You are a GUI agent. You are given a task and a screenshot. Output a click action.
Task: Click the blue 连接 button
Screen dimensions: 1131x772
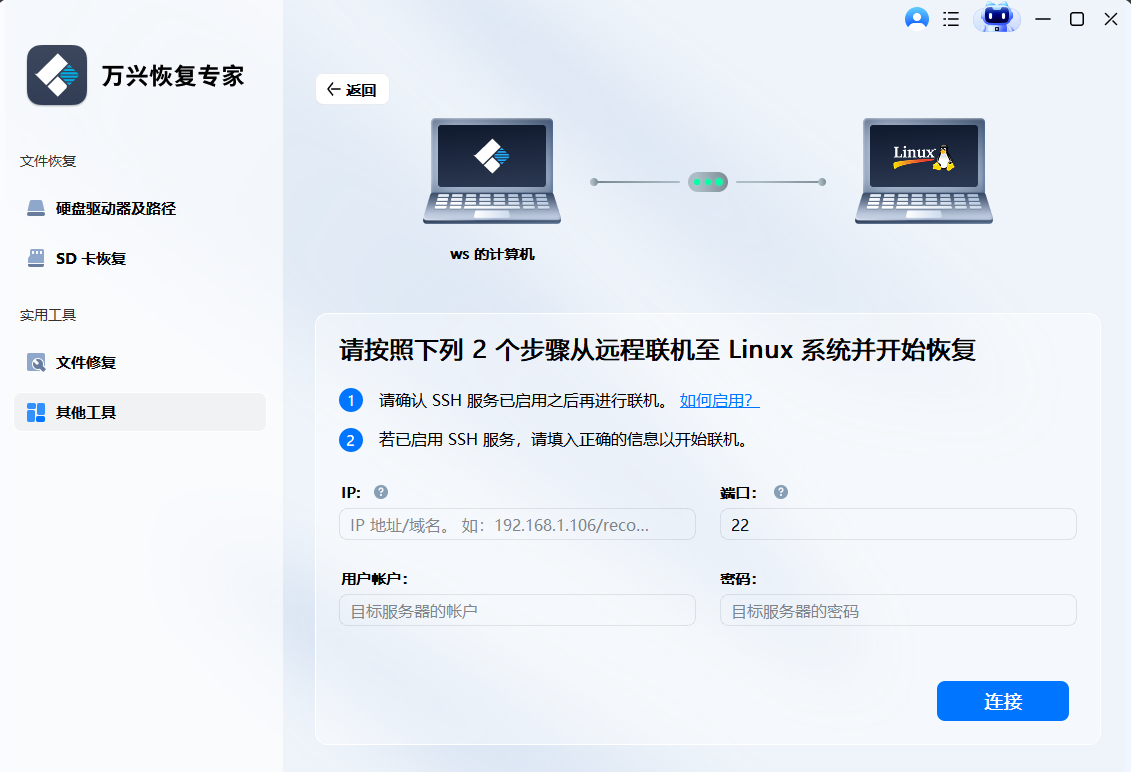tap(1003, 701)
